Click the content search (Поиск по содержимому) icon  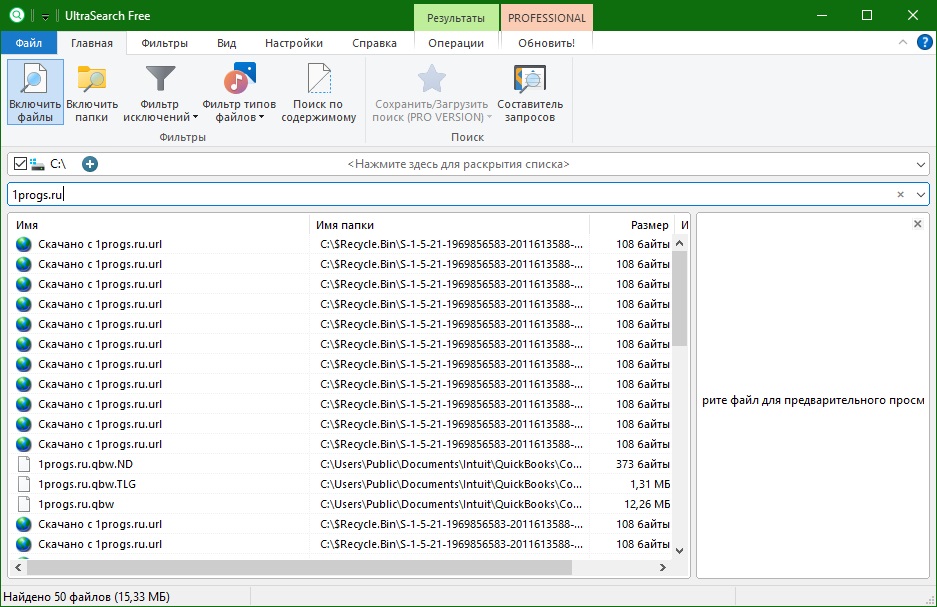[318, 80]
